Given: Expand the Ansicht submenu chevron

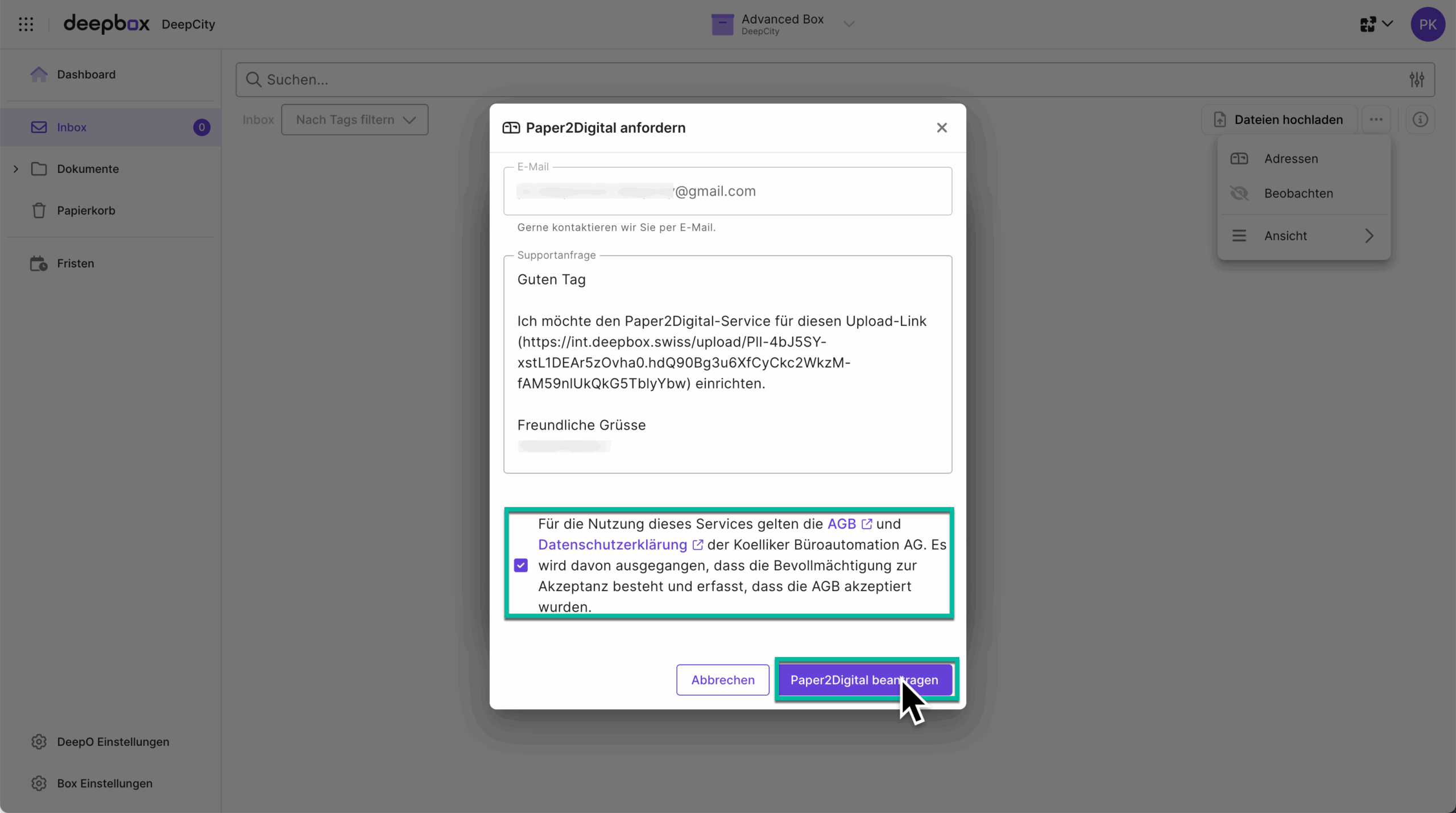Looking at the screenshot, I should tap(1370, 236).
